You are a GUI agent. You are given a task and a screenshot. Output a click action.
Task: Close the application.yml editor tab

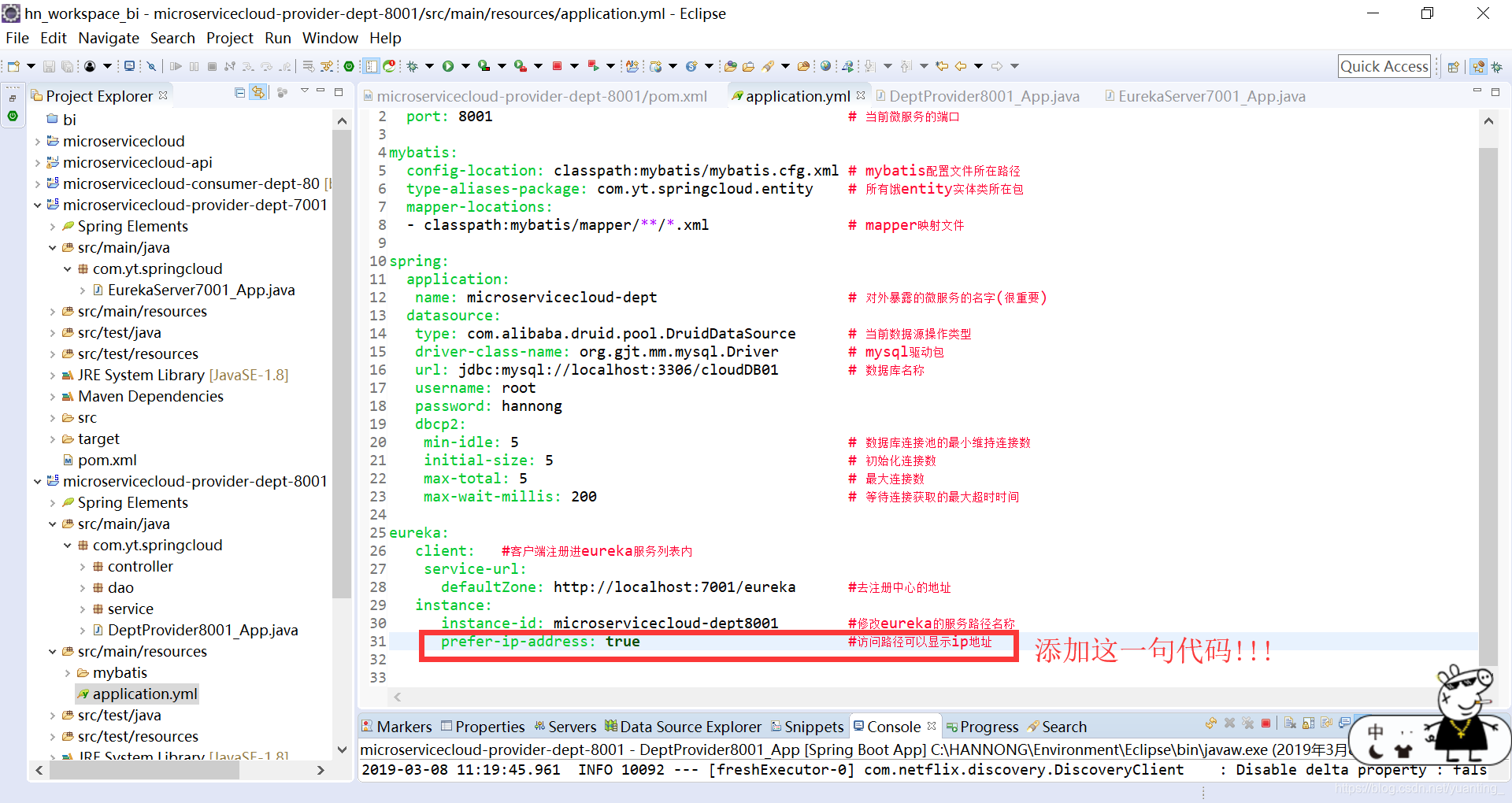[861, 95]
